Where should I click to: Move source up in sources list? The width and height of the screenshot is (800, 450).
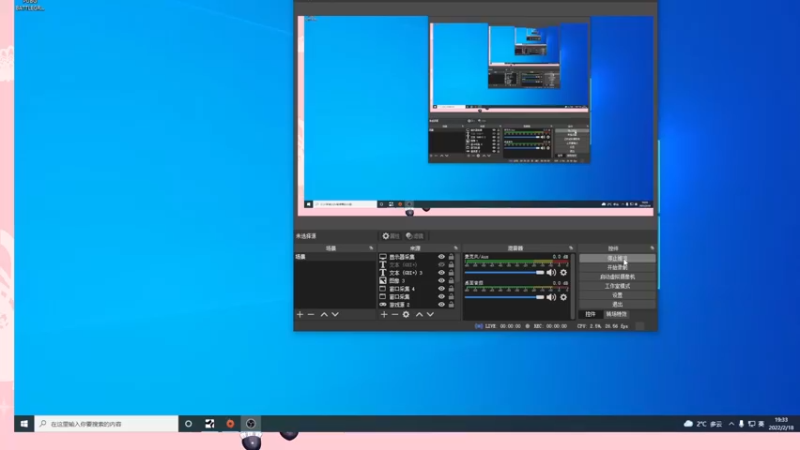click(x=419, y=315)
